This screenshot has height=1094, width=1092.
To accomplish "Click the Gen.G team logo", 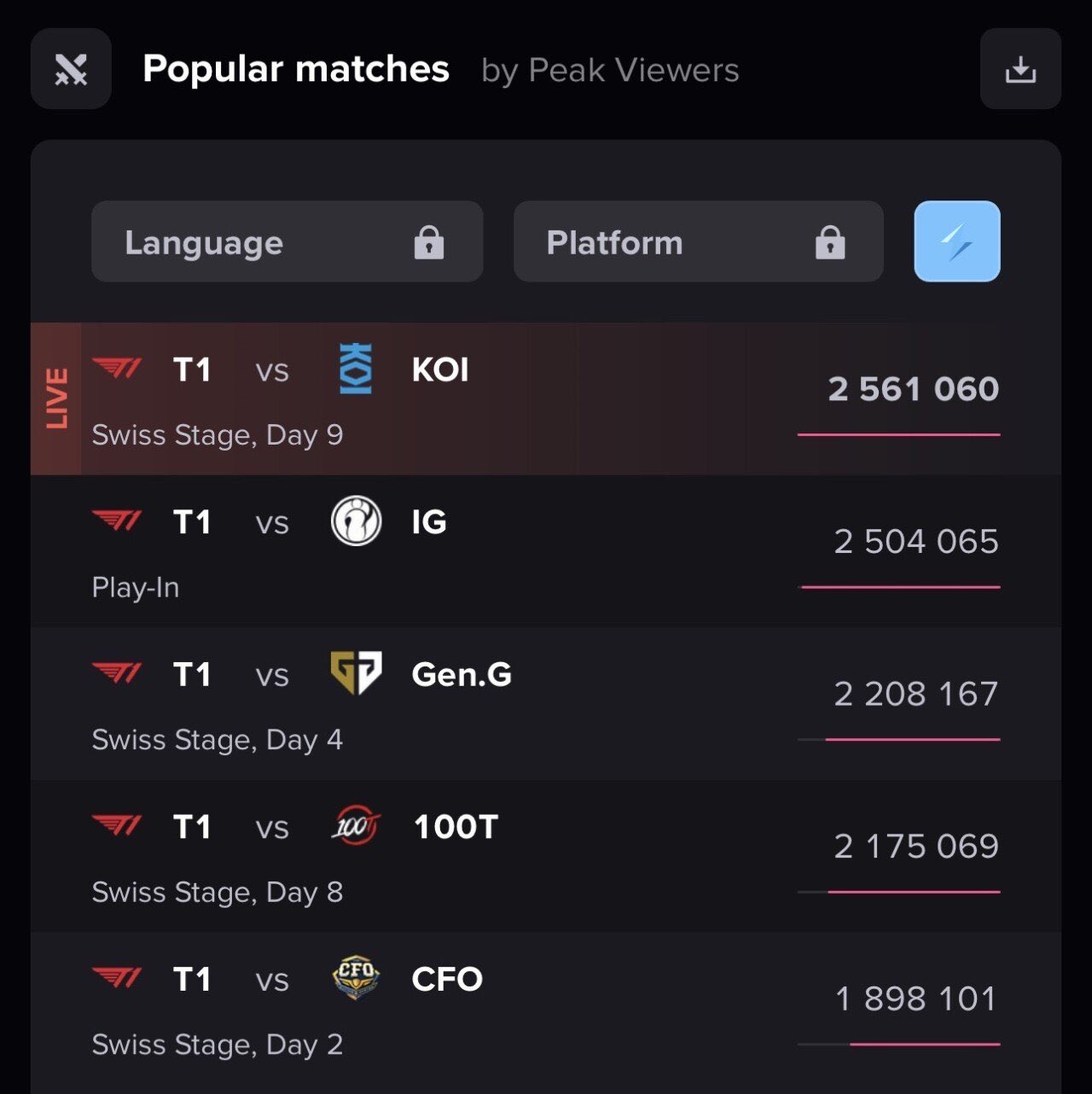I will 356,673.
